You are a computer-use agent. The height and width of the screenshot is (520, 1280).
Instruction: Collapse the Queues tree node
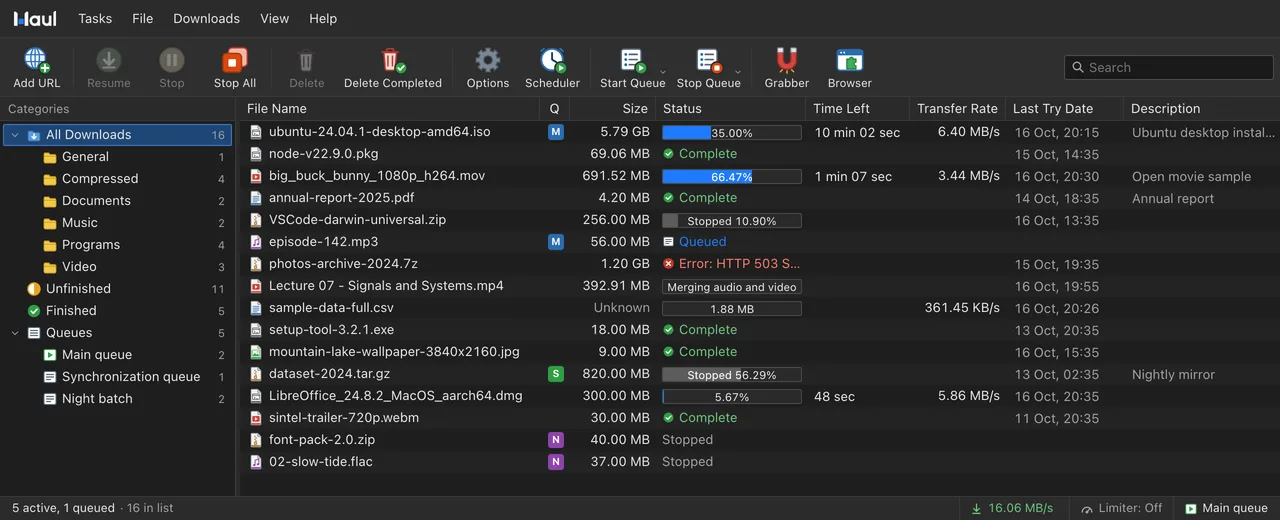pyautogui.click(x=15, y=333)
